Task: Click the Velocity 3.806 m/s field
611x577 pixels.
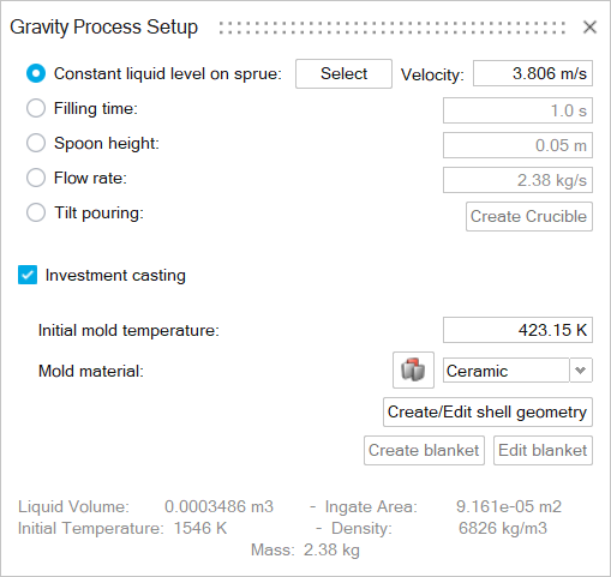Action: [532, 74]
